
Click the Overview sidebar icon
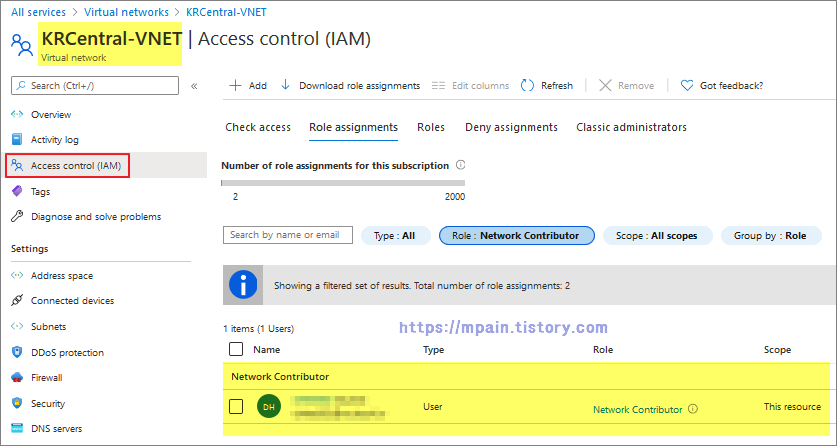17,114
